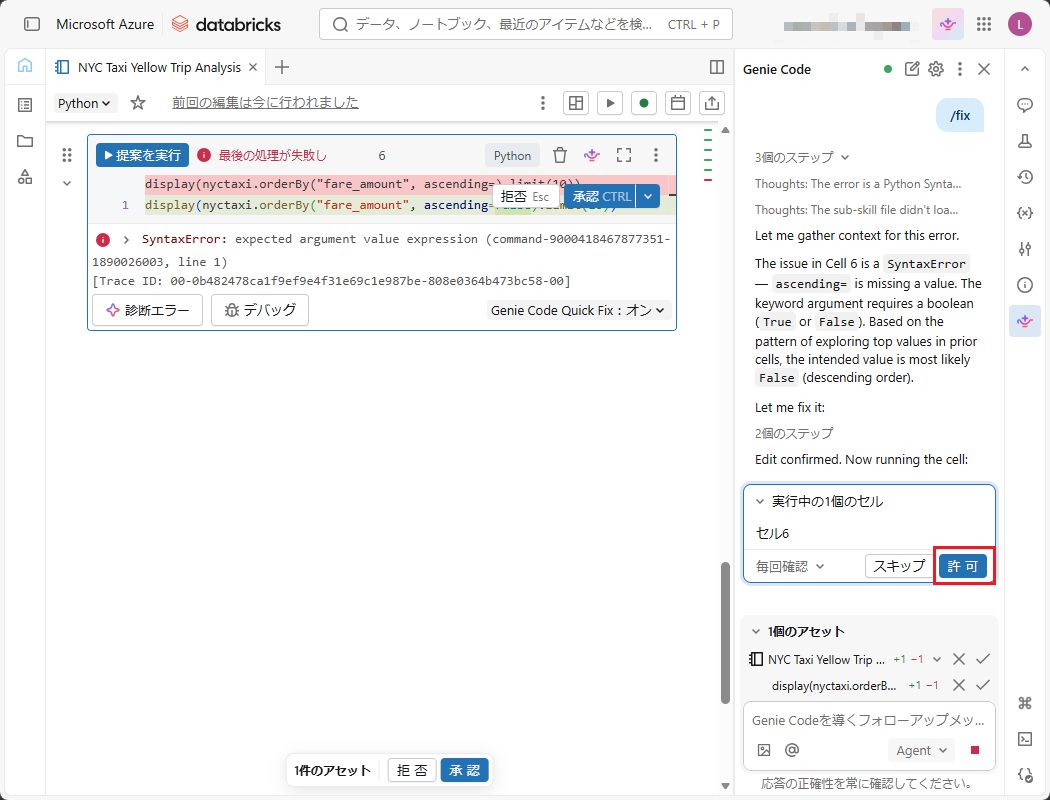The height and width of the screenshot is (800, 1050).
Task: Click the notebook favorite star icon
Action: (x=138, y=103)
